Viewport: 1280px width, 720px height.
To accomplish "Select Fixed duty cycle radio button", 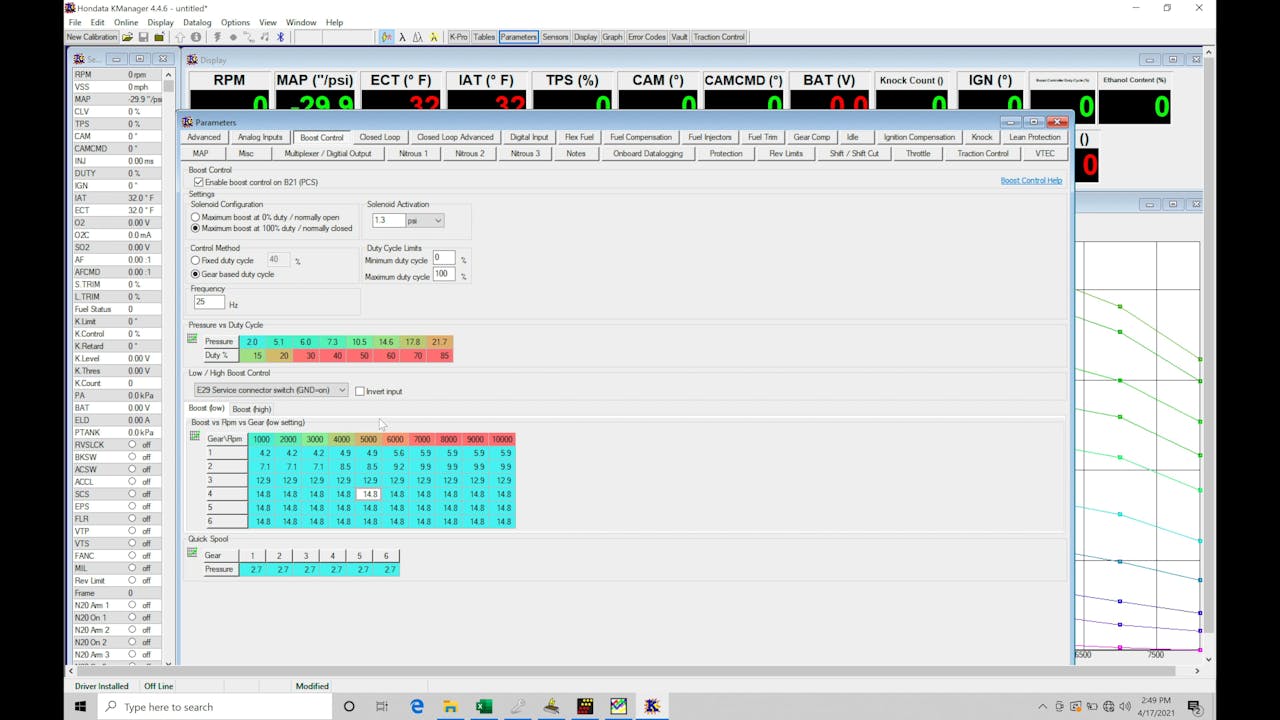I will tap(195, 260).
